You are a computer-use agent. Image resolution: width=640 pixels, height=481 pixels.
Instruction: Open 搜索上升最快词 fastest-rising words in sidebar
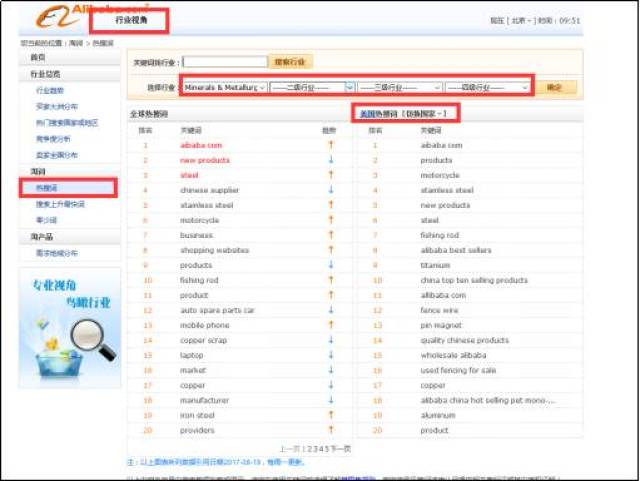pos(60,204)
